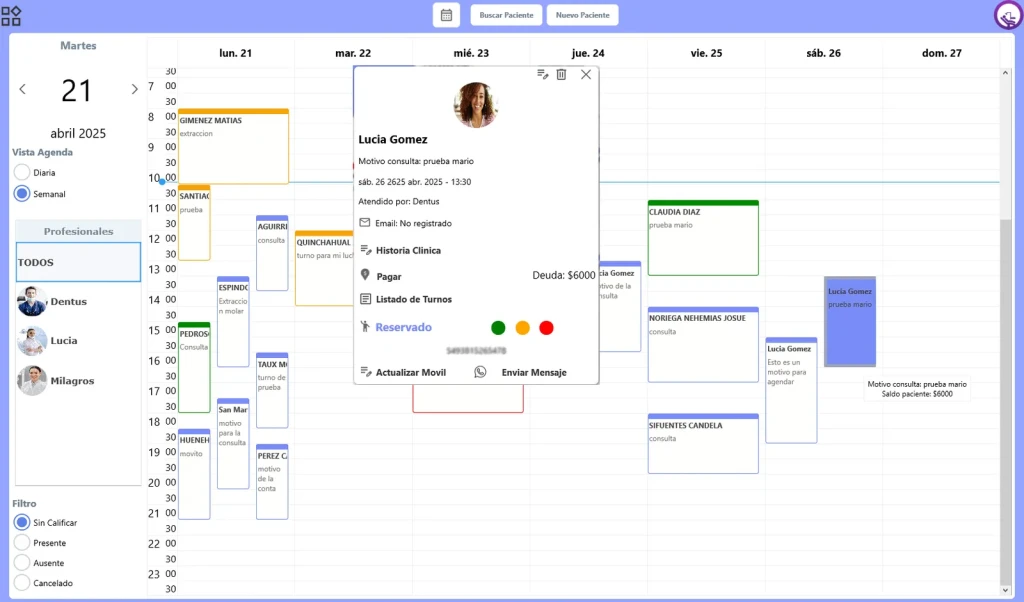This screenshot has height=602, width=1024.
Task: Click the round user icon top-right
Action: tap(1007, 16)
